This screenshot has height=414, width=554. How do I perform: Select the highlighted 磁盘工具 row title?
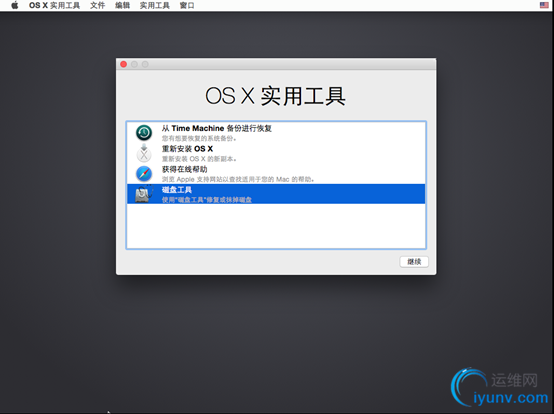(x=177, y=190)
